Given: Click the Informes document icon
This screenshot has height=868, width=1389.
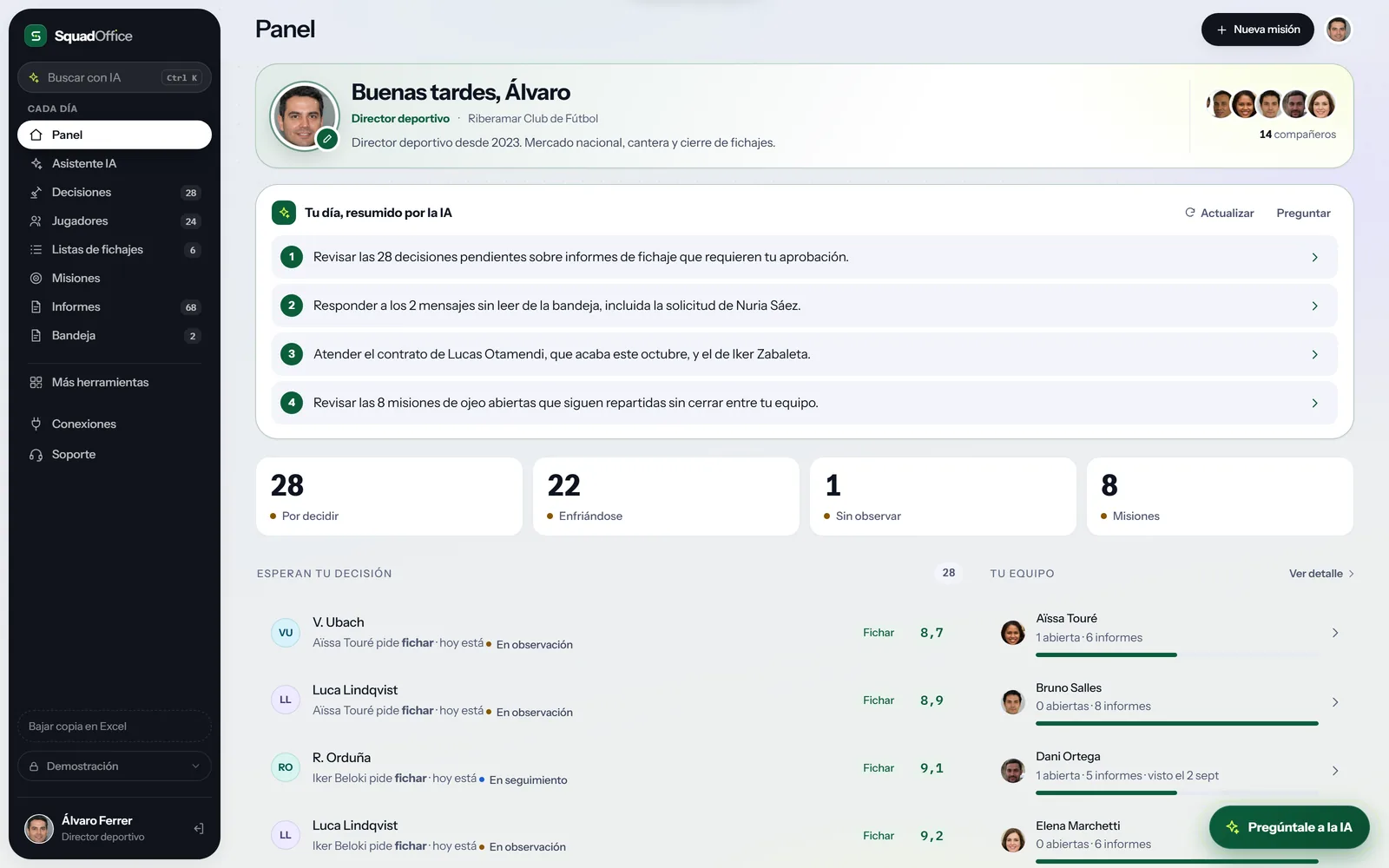Looking at the screenshot, I should [x=36, y=306].
